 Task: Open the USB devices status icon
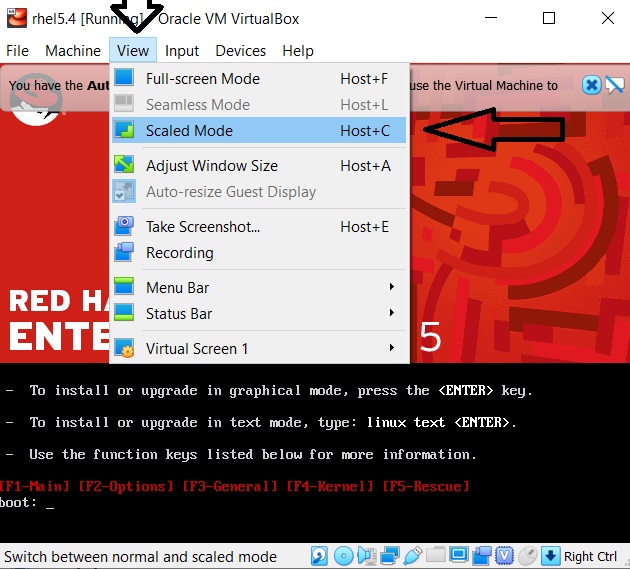pos(412,556)
